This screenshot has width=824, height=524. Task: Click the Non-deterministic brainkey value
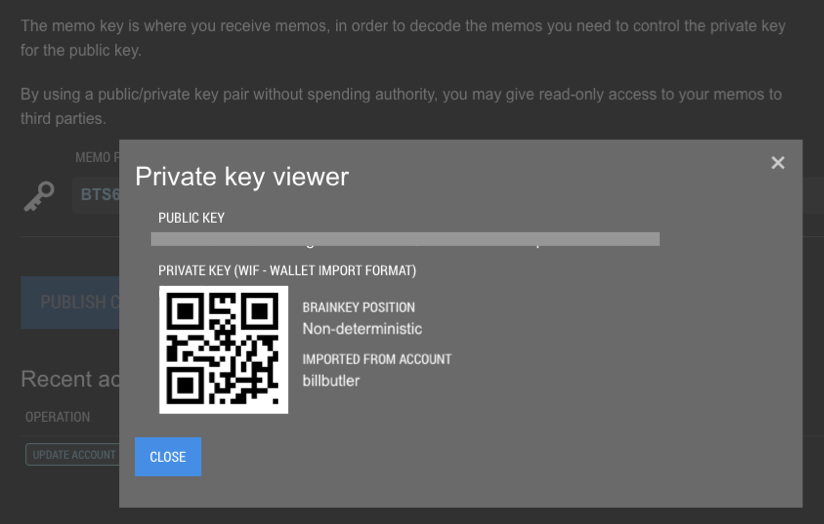(362, 329)
